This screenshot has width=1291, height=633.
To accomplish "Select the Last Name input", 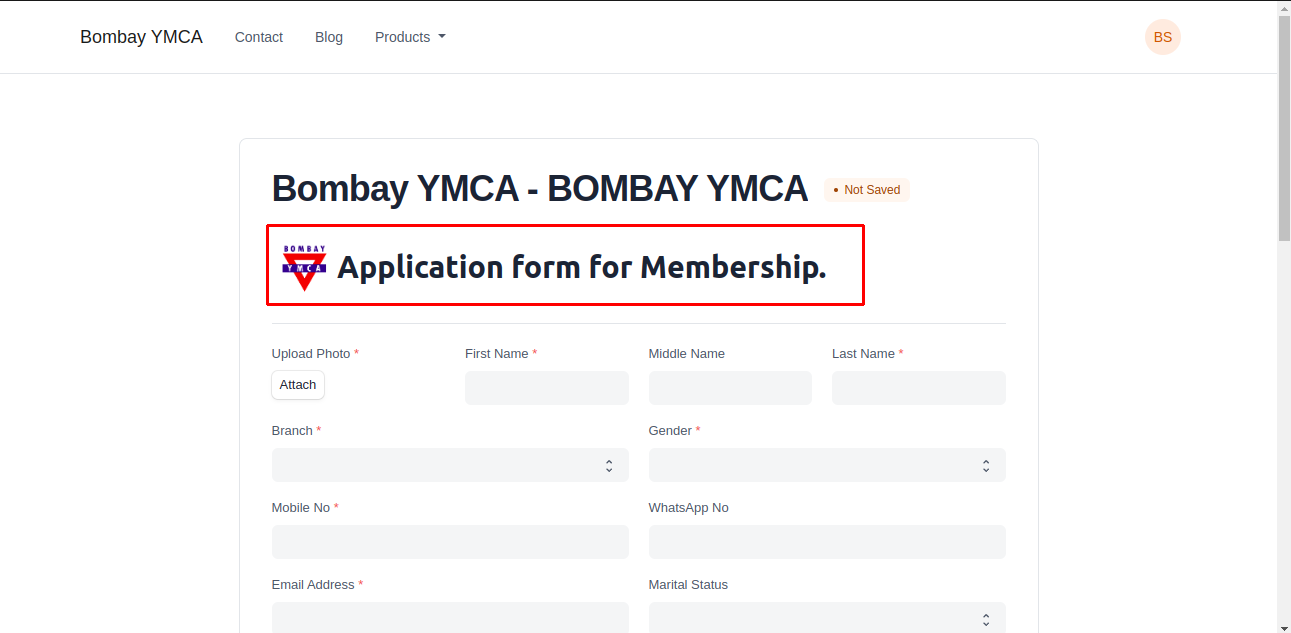I will [918, 388].
